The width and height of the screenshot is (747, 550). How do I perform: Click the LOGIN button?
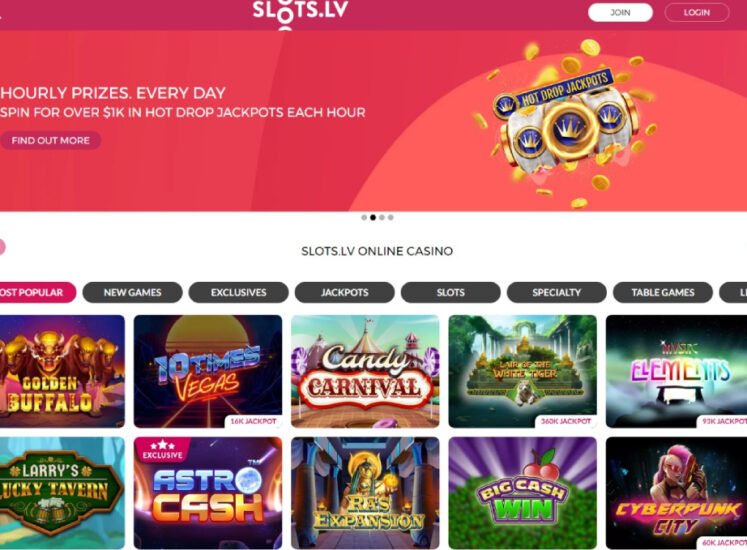(x=697, y=12)
